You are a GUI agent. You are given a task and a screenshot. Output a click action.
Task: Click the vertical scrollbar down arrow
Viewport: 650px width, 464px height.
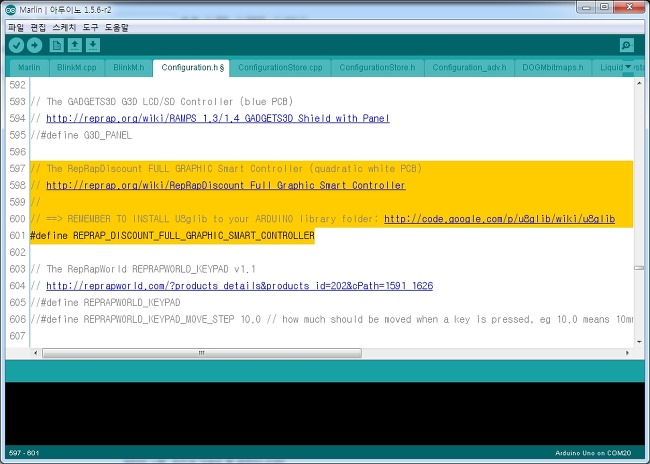coord(639,342)
